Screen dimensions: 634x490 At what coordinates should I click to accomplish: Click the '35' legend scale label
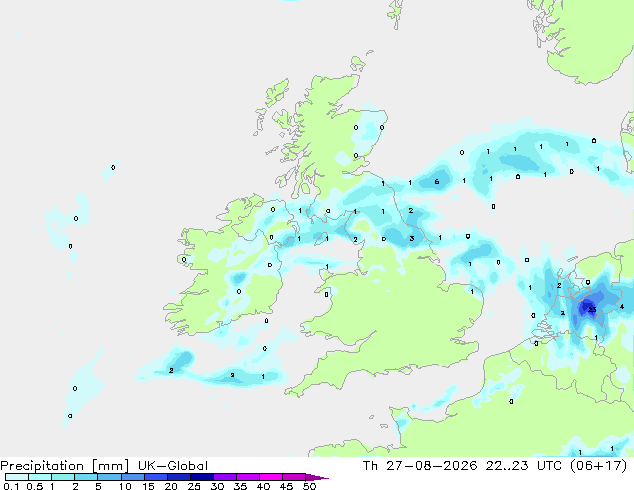point(240,486)
